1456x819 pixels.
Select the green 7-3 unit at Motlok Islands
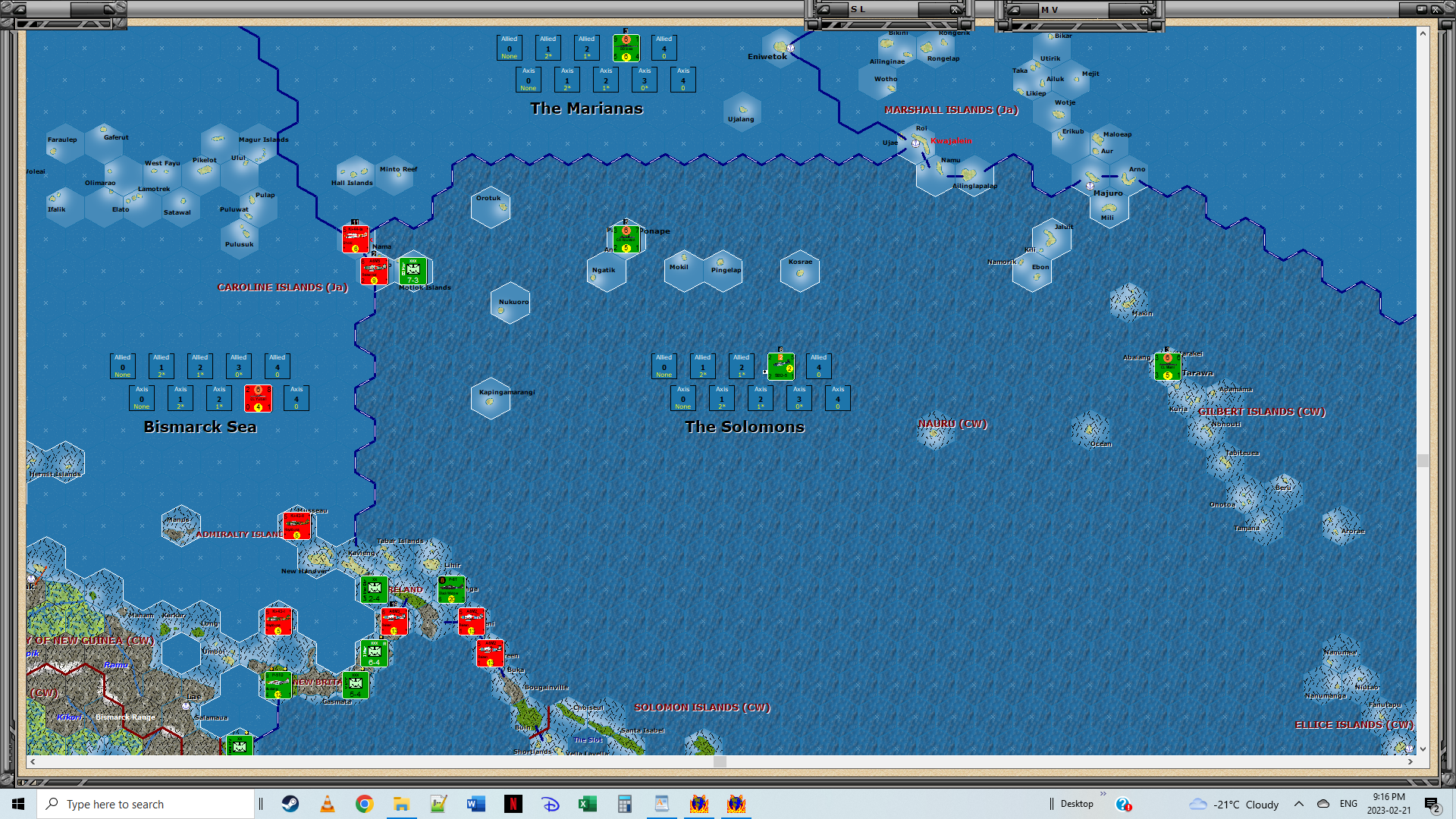413,271
